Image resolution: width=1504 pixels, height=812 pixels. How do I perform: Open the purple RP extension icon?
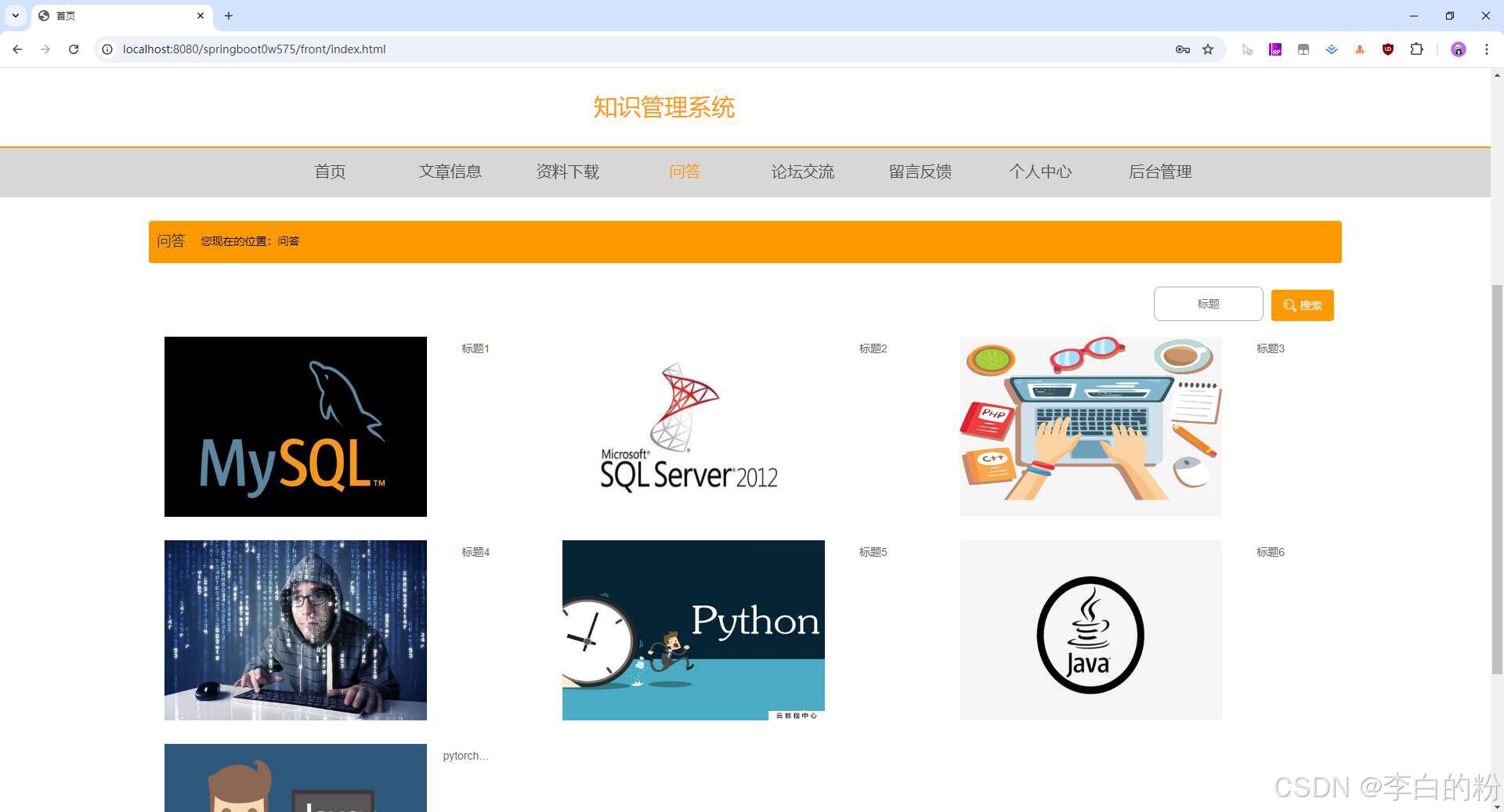tap(1275, 49)
